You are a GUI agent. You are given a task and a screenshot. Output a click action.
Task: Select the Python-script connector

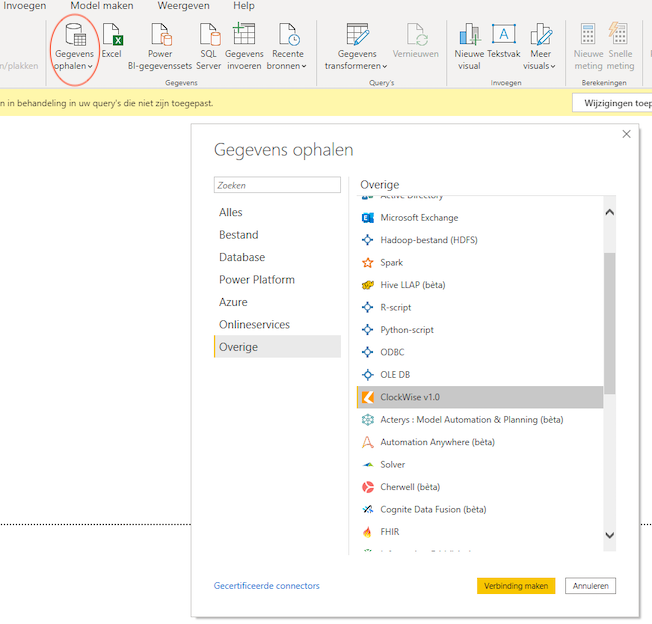click(x=480, y=330)
